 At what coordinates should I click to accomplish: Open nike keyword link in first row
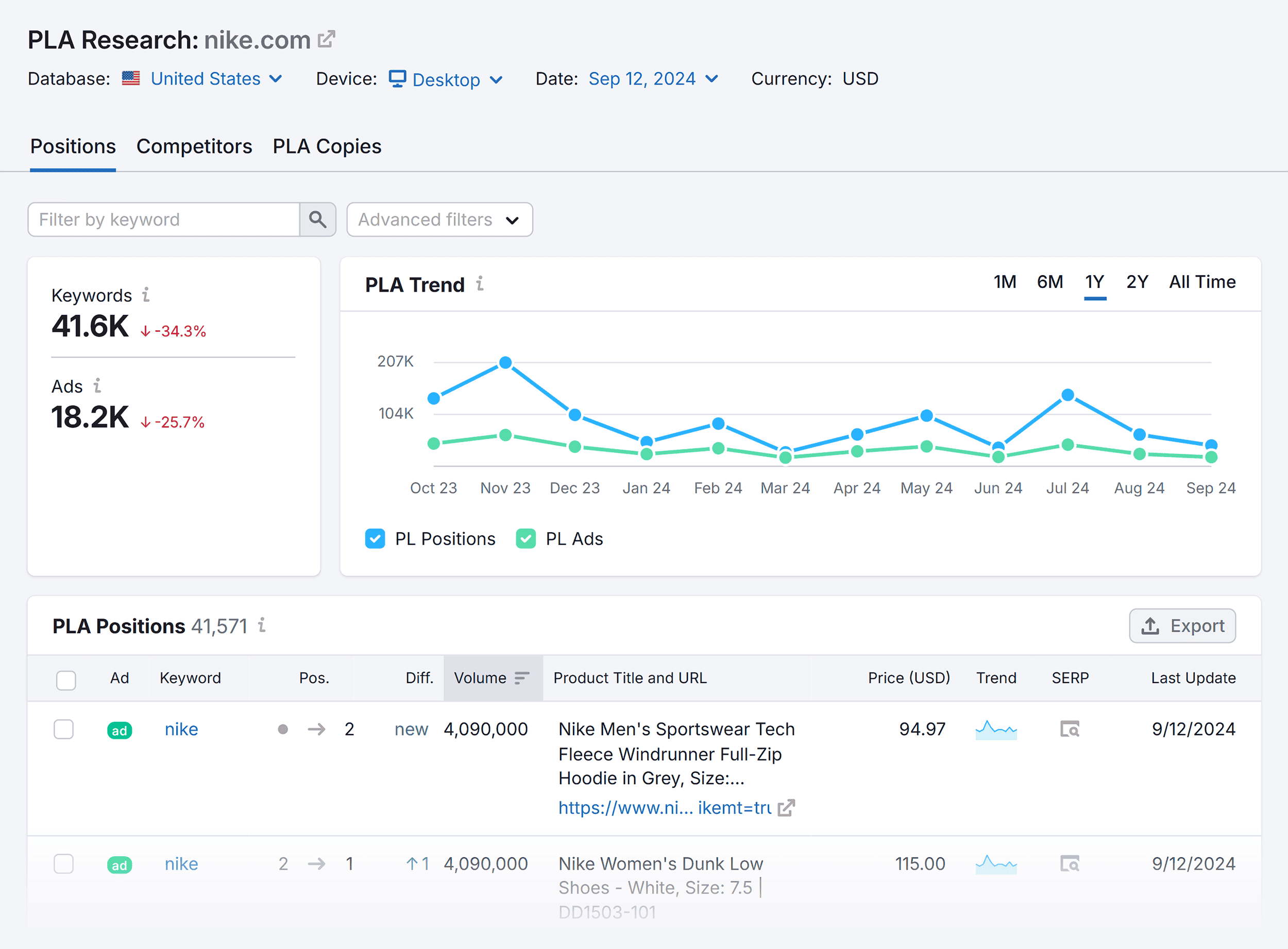coord(181,729)
